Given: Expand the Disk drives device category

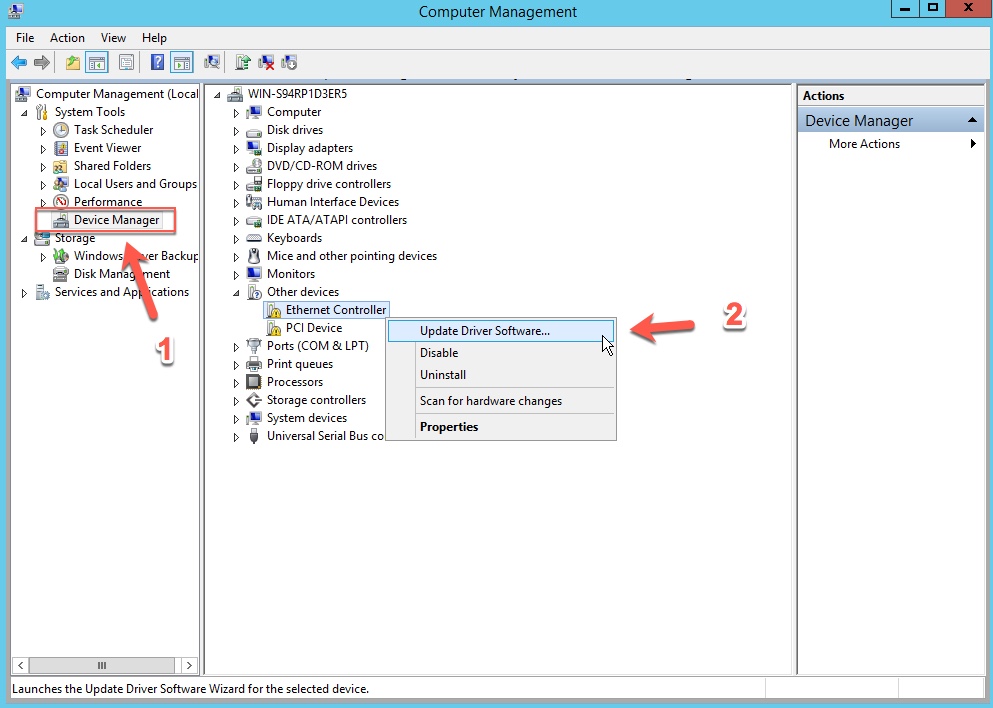Looking at the screenshot, I should (x=236, y=131).
